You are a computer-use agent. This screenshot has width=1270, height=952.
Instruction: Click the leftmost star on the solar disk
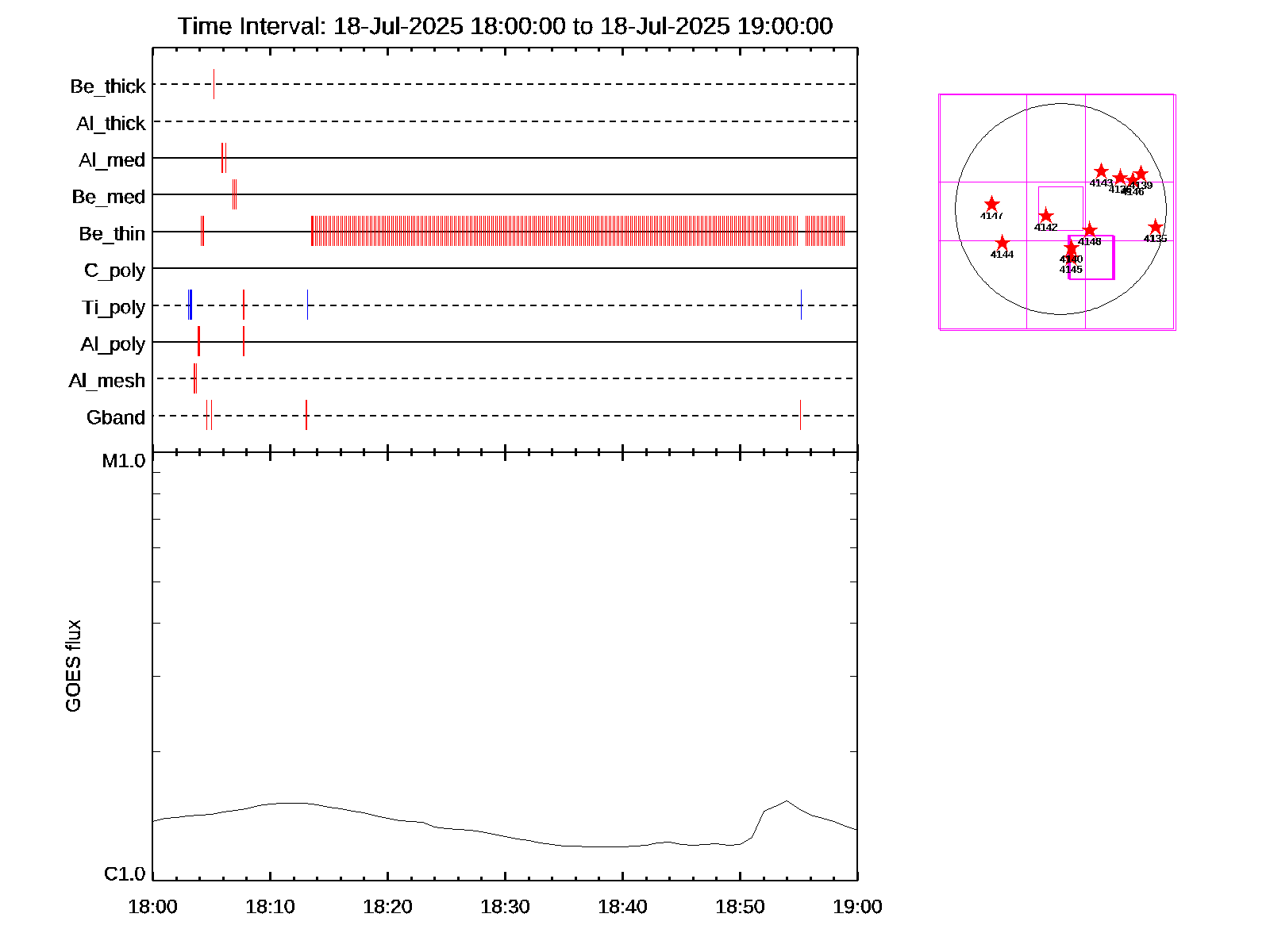(991, 205)
